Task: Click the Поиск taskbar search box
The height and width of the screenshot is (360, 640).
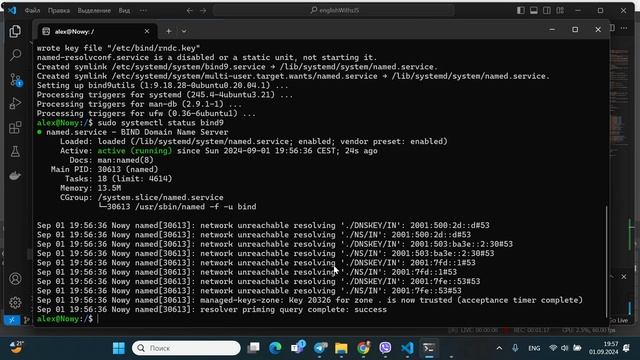Action: click(x=186, y=348)
